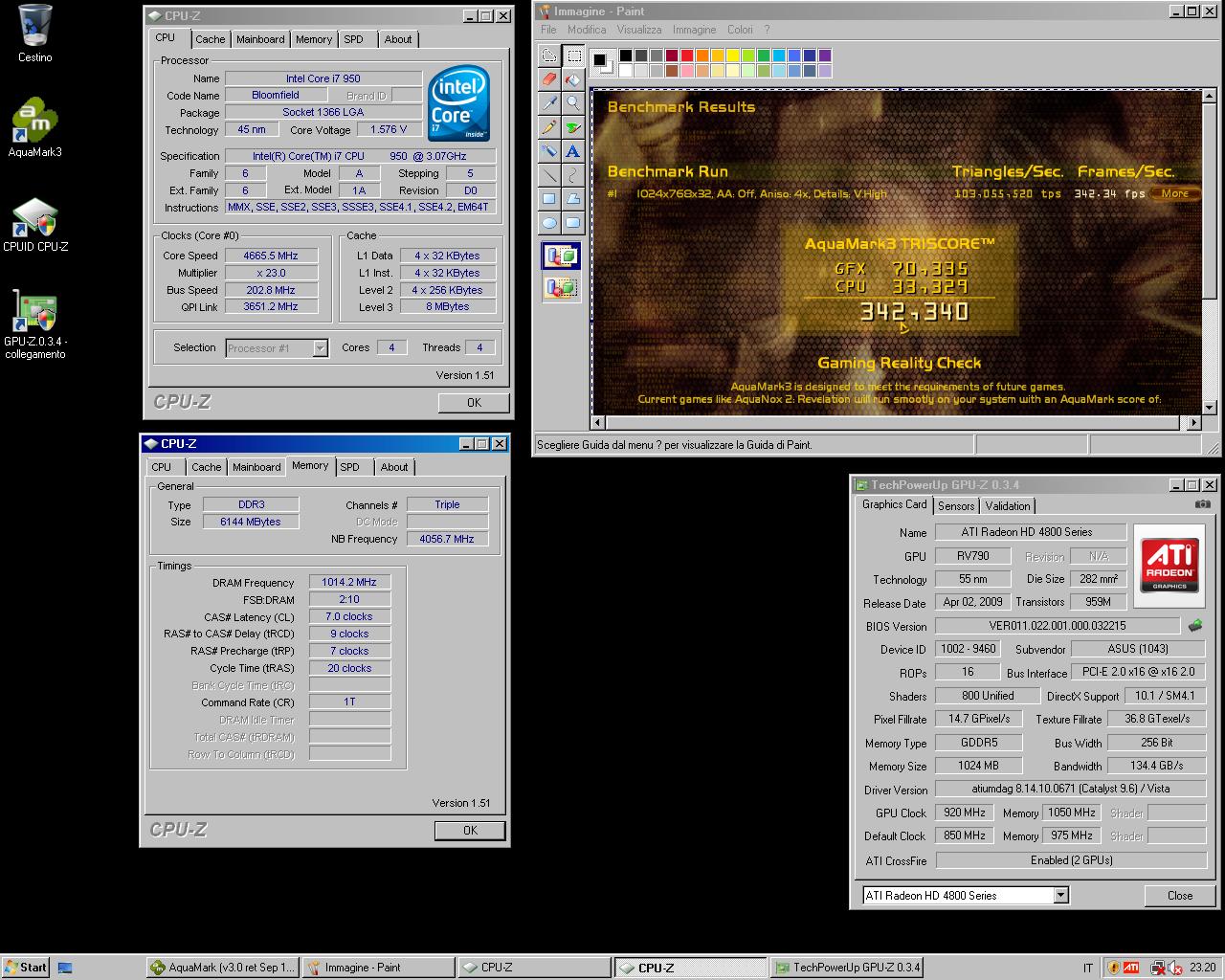Click OK in the top CPU-Z window

click(x=474, y=403)
